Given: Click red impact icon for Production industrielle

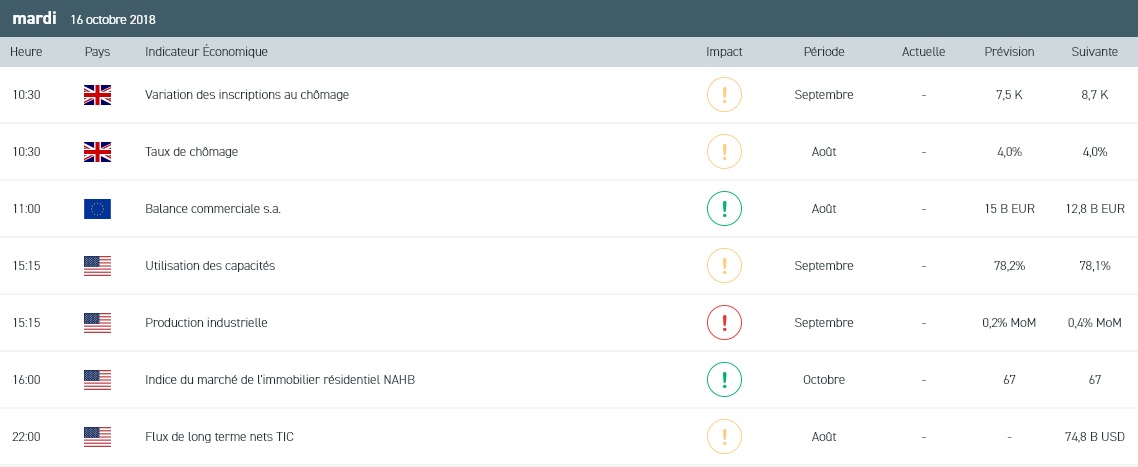Looking at the screenshot, I should tap(724, 323).
